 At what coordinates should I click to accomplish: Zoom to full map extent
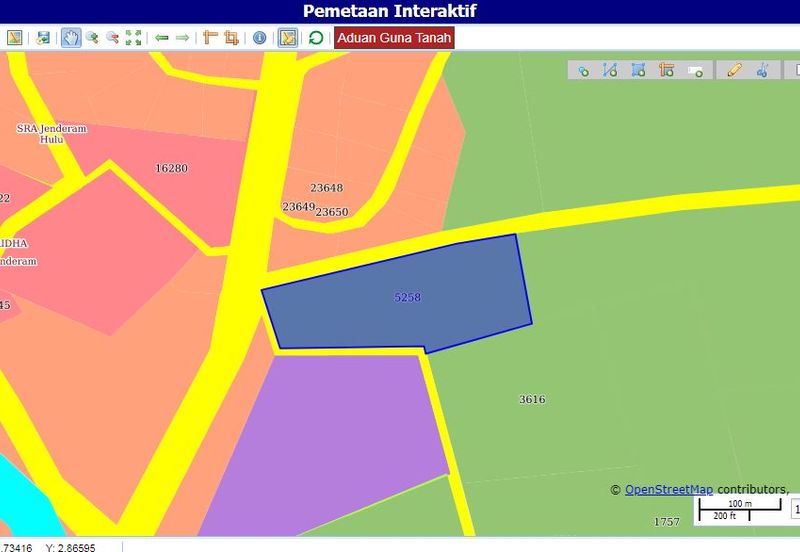[x=133, y=38]
